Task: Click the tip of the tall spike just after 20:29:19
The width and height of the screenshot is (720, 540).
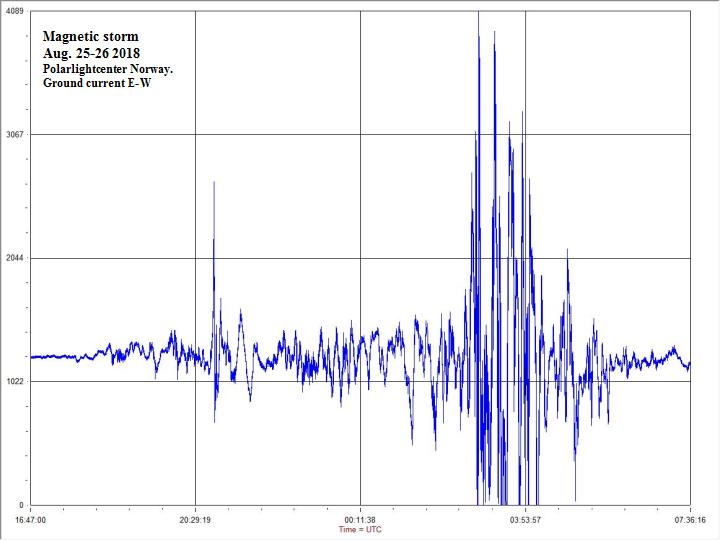Action: [214, 183]
